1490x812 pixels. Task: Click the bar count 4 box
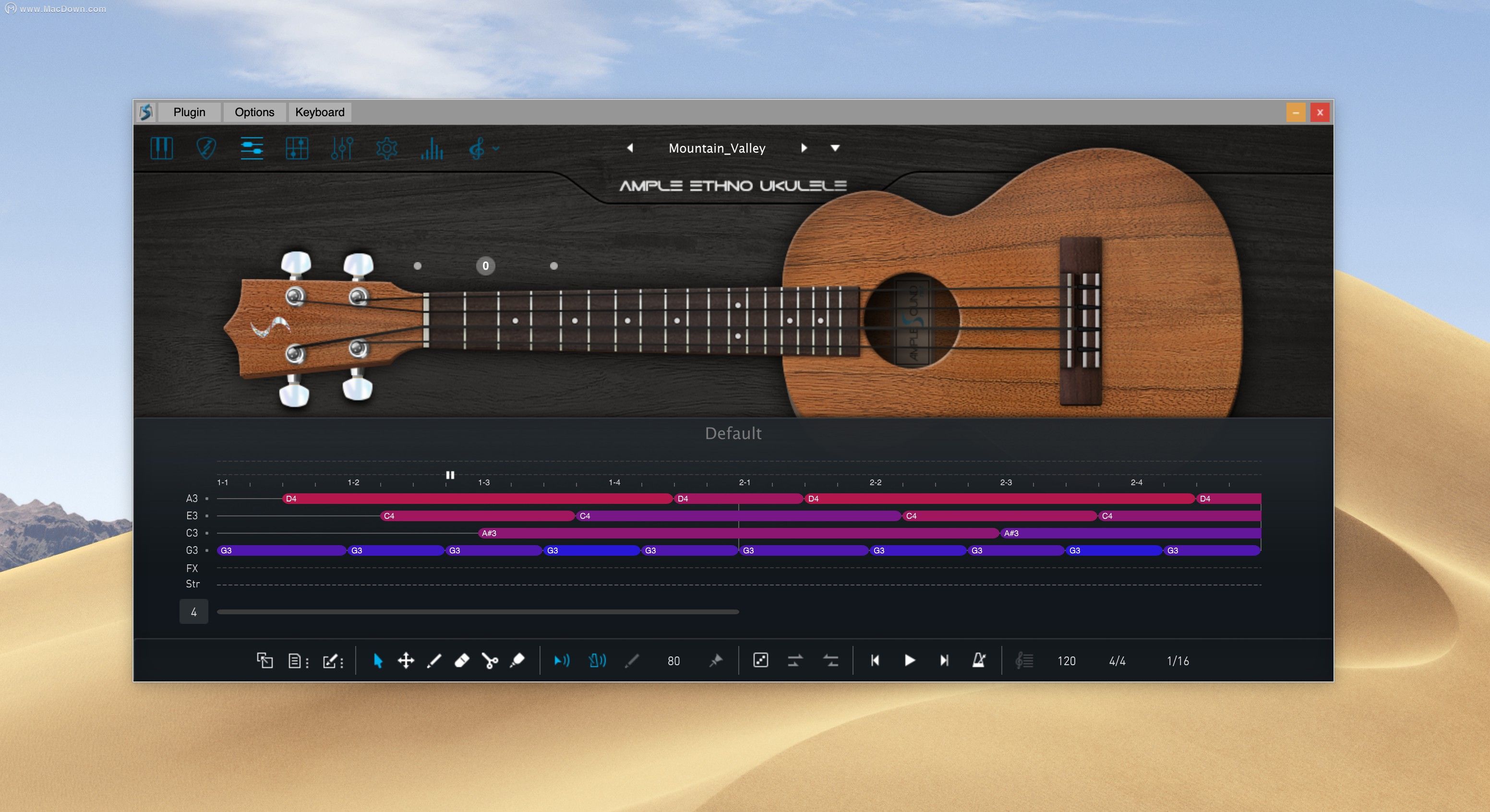[194, 612]
